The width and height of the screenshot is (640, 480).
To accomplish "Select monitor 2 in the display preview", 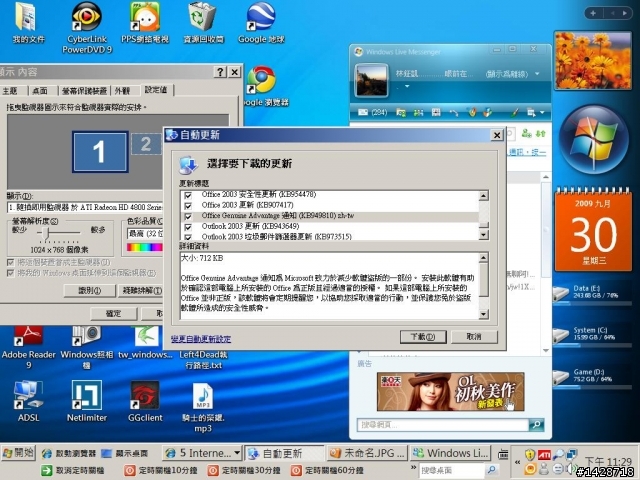I will (146, 144).
